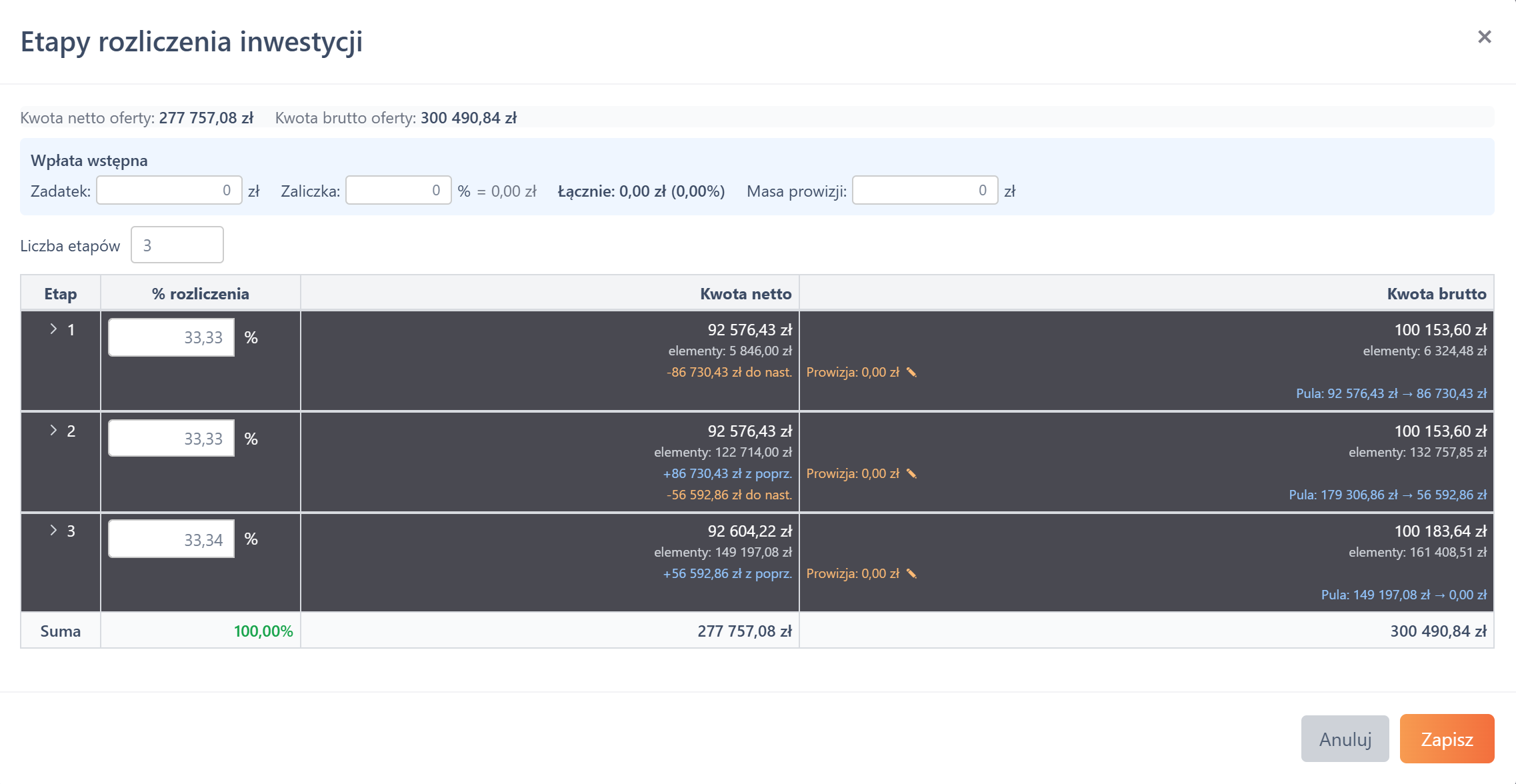
Task: Edit stage 2 percentage field
Action: click(x=171, y=439)
